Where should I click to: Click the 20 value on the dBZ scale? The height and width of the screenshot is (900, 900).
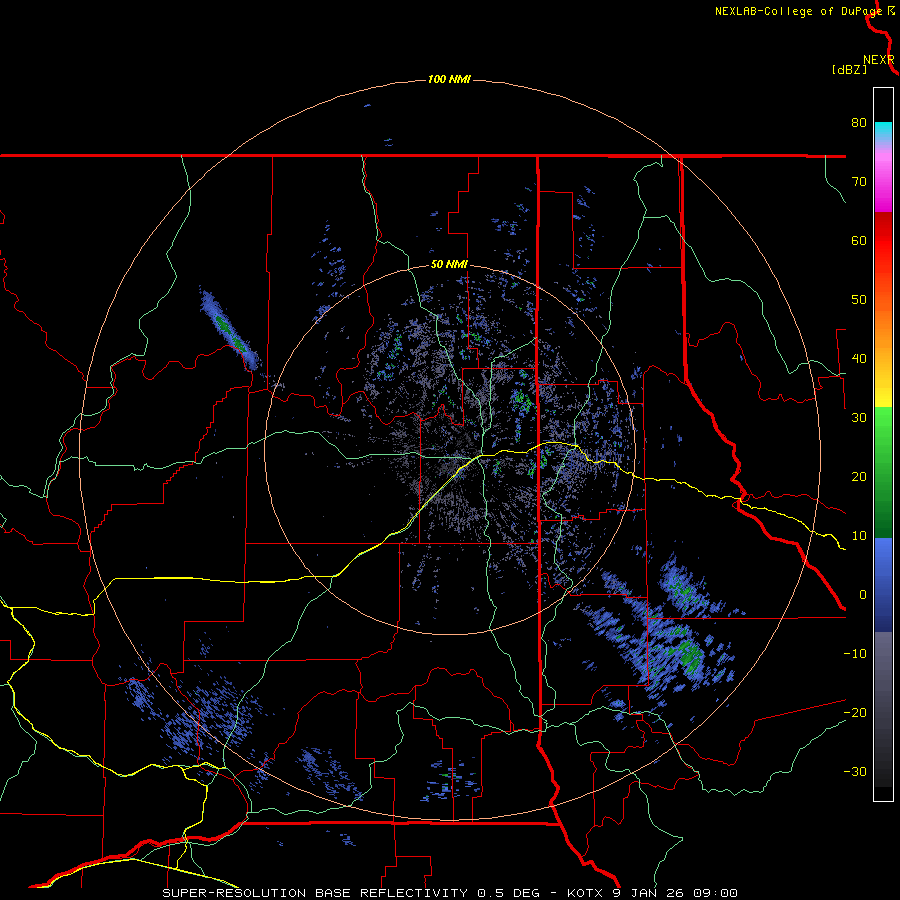(x=859, y=476)
